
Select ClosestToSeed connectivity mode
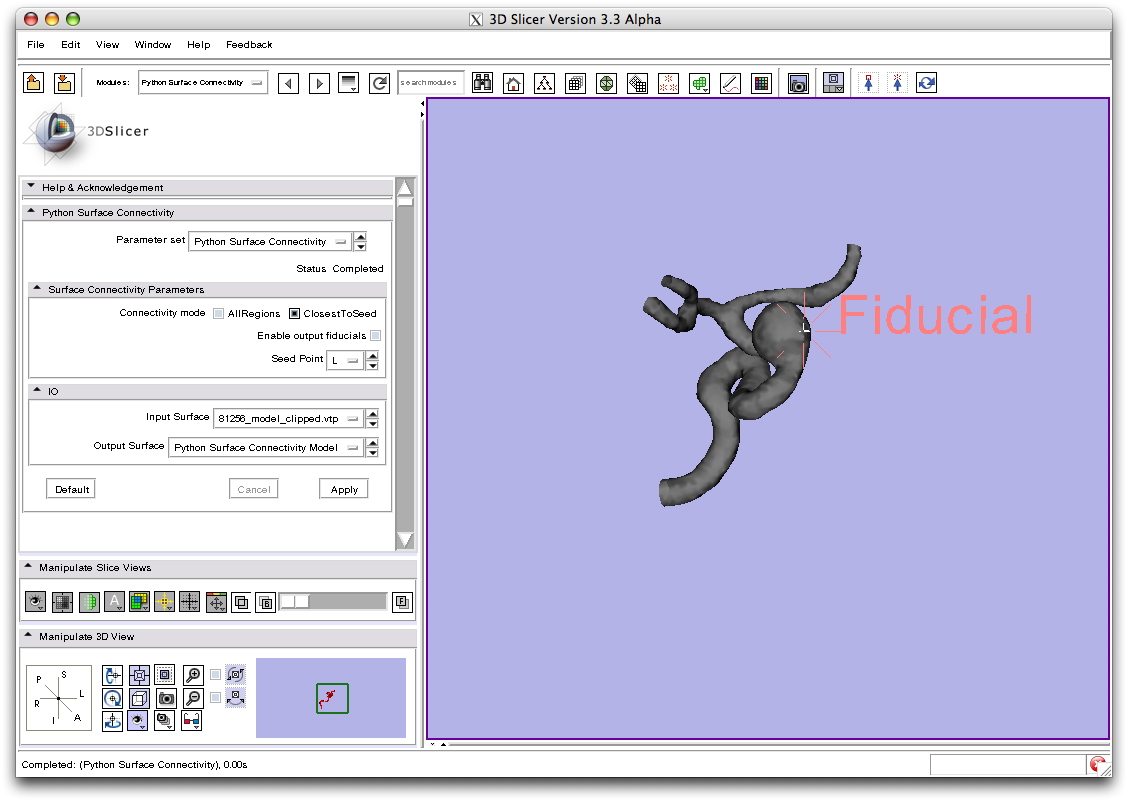(295, 314)
